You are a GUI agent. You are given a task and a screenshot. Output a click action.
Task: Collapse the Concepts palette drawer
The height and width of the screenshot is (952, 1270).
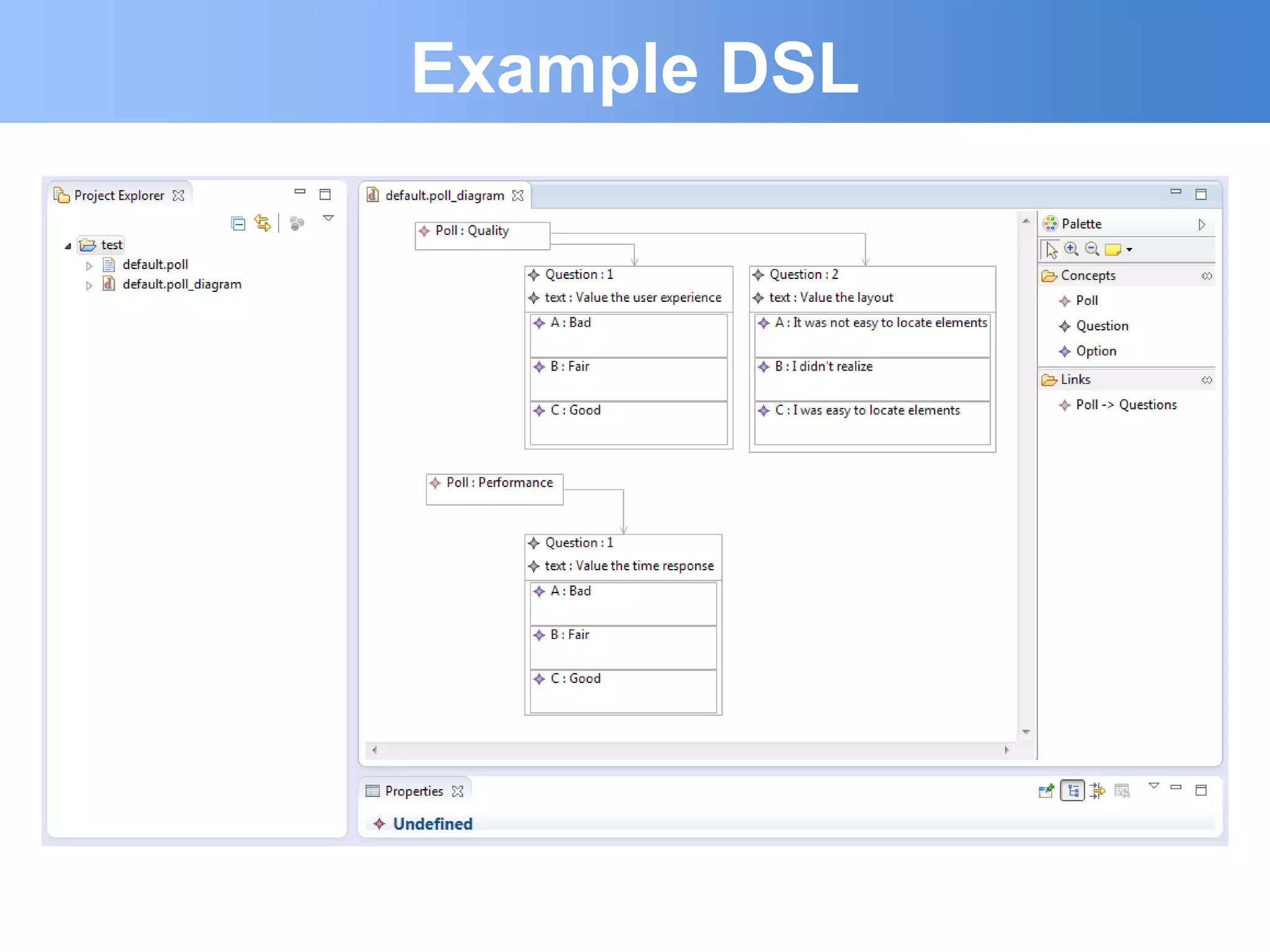coord(1088,276)
